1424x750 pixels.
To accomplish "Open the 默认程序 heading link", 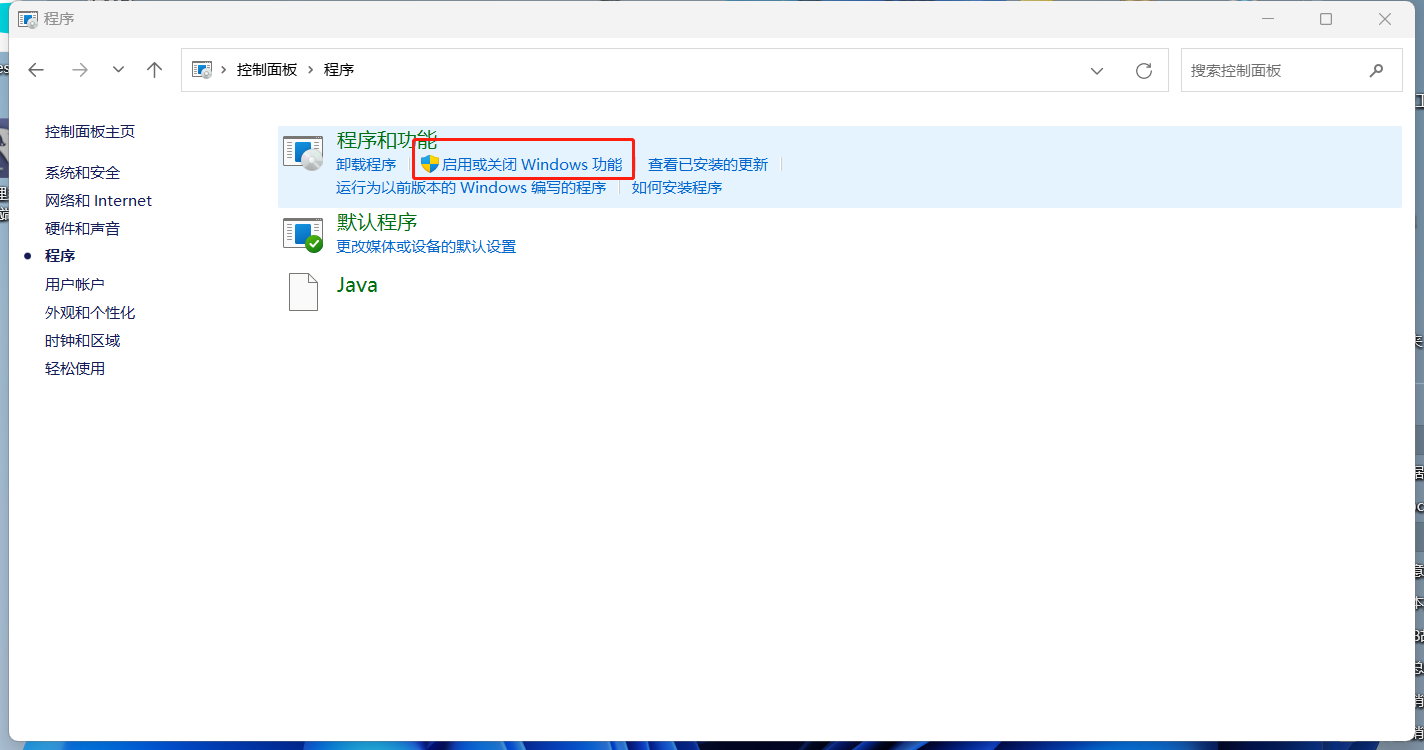I will 377,222.
